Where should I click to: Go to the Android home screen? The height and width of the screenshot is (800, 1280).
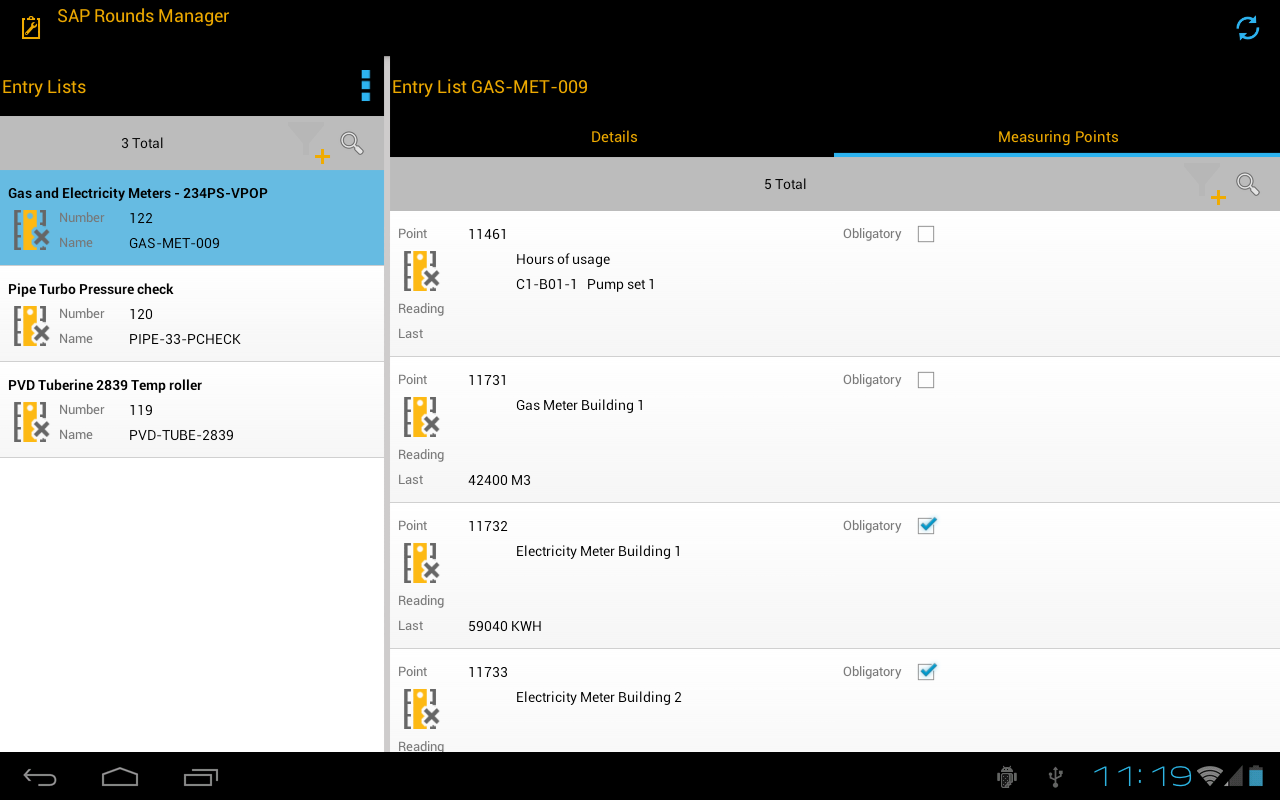click(x=120, y=777)
